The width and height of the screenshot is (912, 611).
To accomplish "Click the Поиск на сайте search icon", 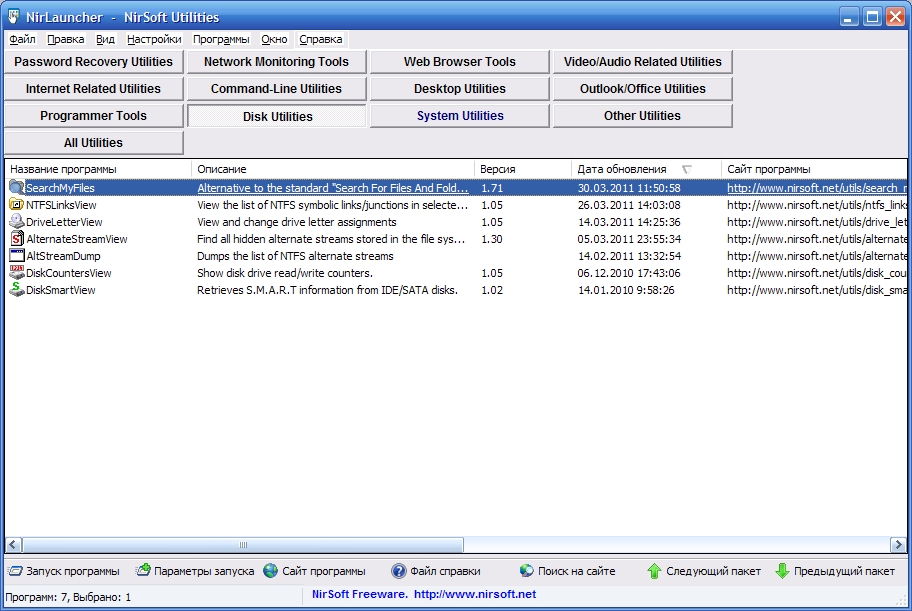I will point(526,571).
